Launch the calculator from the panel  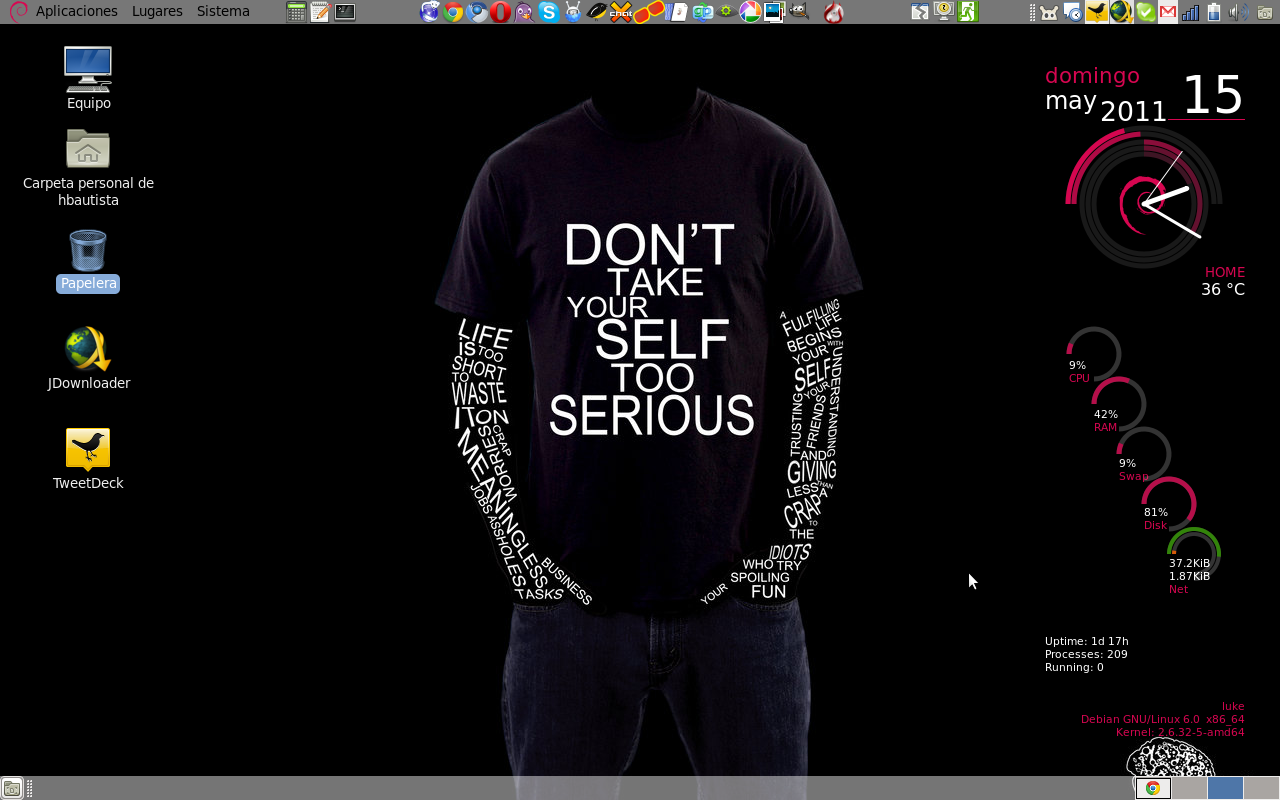click(x=296, y=12)
